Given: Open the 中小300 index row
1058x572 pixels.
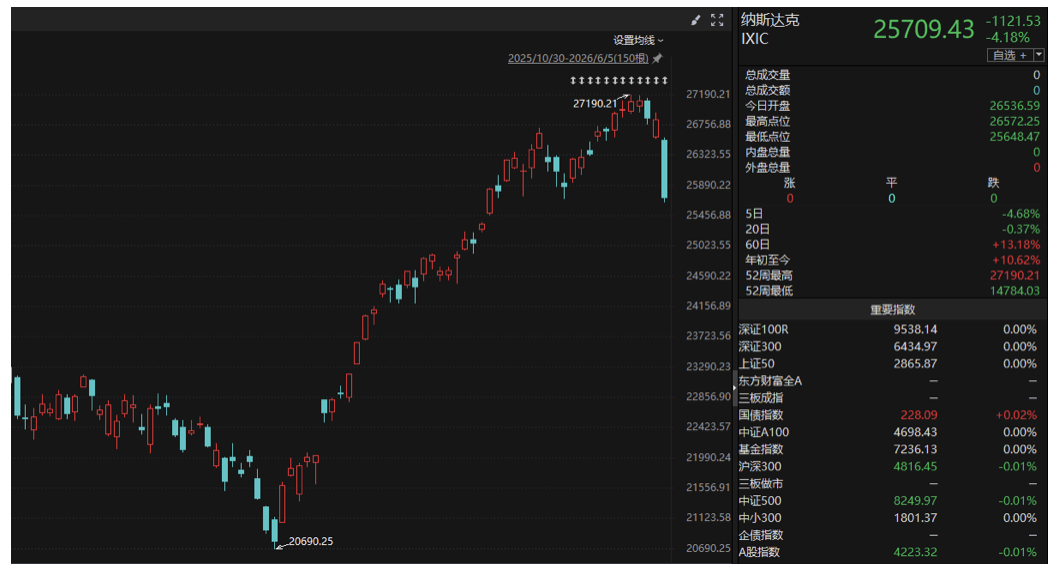Looking at the screenshot, I should click(x=892, y=518).
